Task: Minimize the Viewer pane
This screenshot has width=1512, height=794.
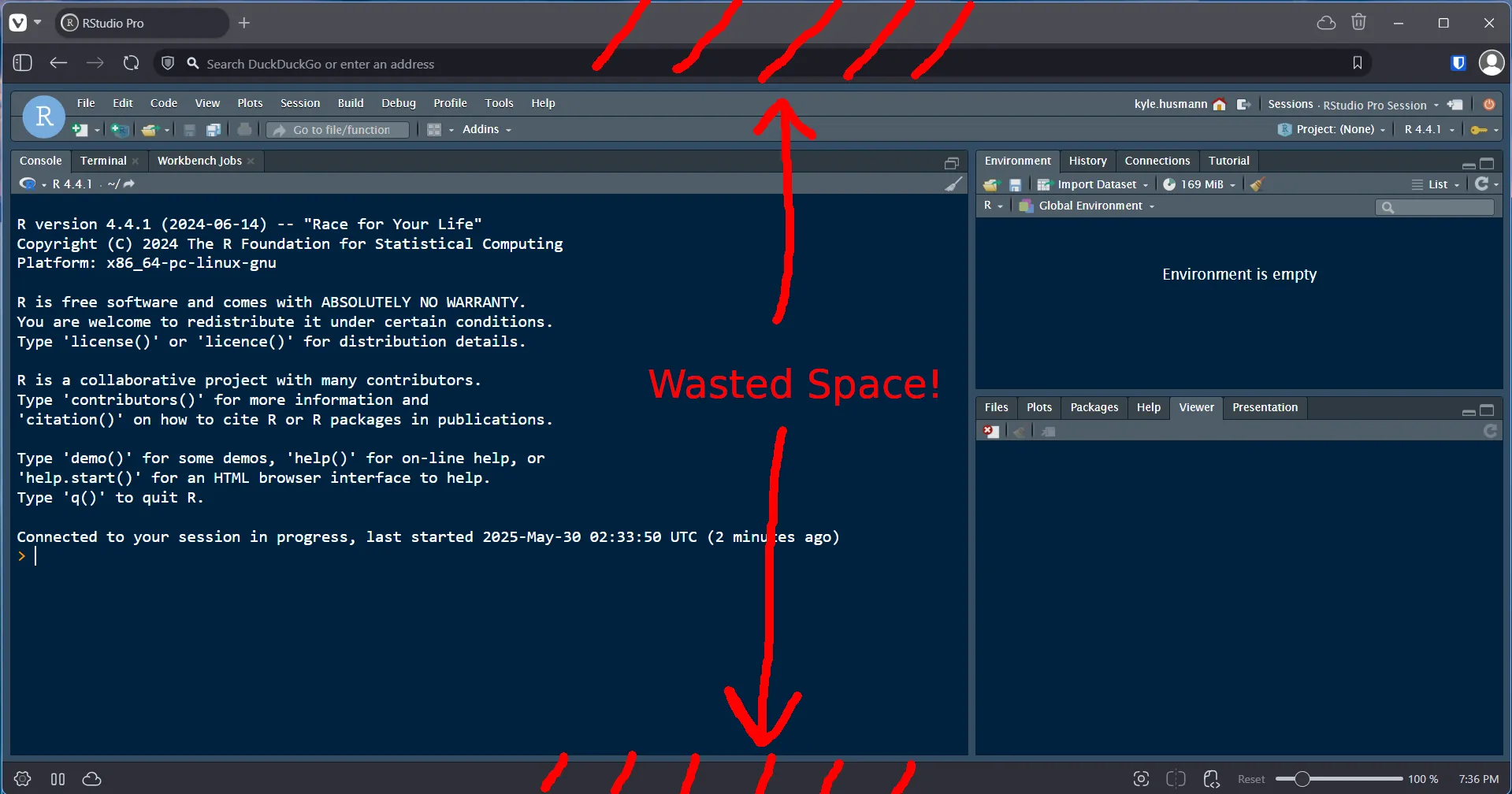Action: (x=1468, y=411)
